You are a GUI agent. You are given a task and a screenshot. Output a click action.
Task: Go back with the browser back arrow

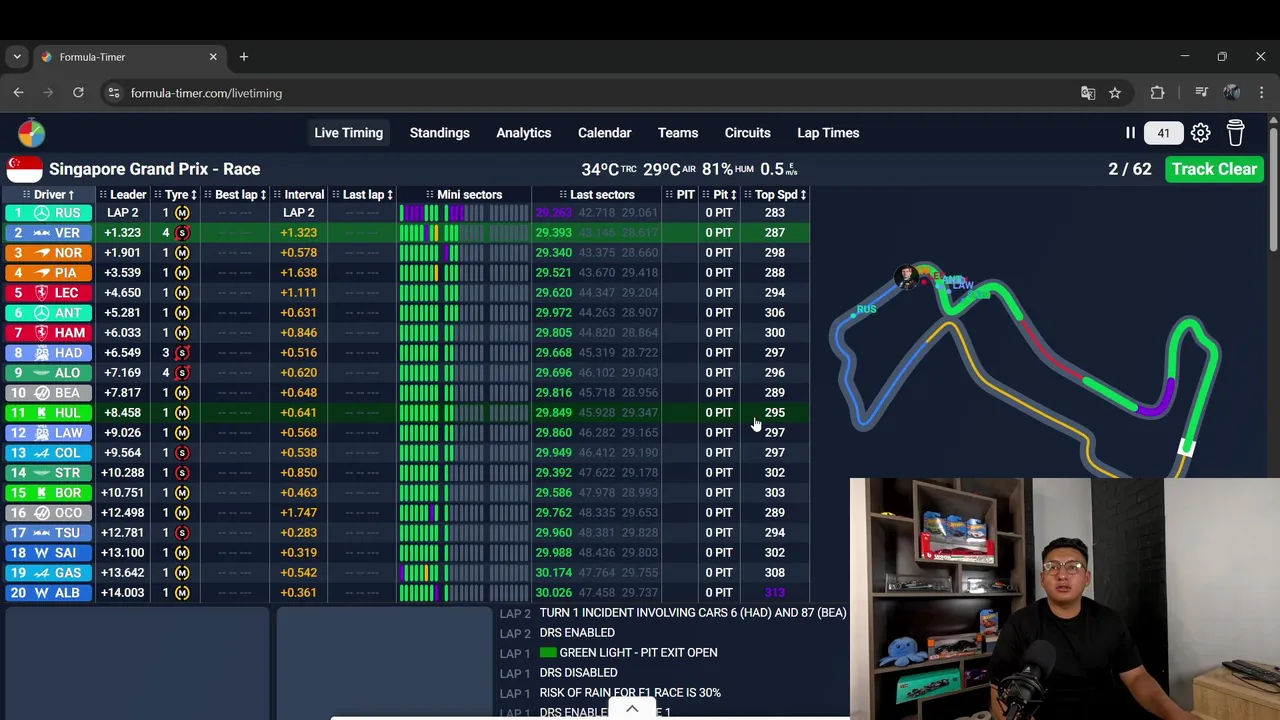[x=18, y=93]
